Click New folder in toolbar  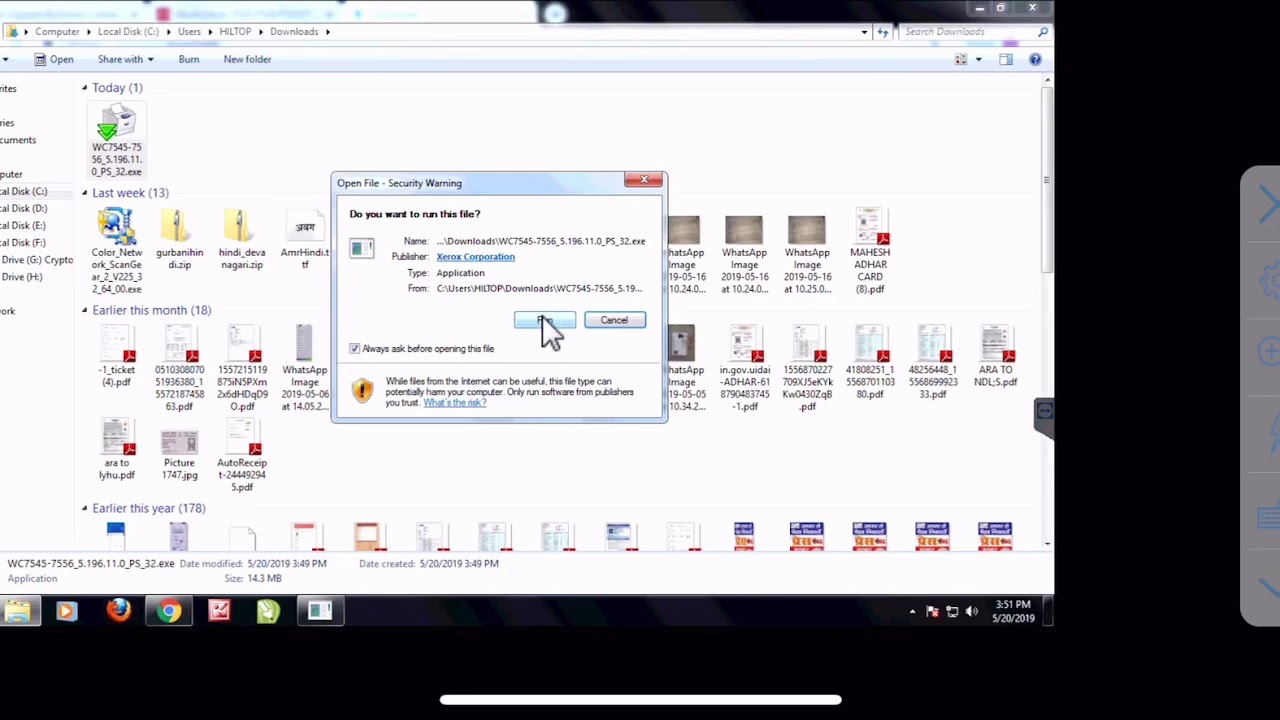pyautogui.click(x=247, y=59)
